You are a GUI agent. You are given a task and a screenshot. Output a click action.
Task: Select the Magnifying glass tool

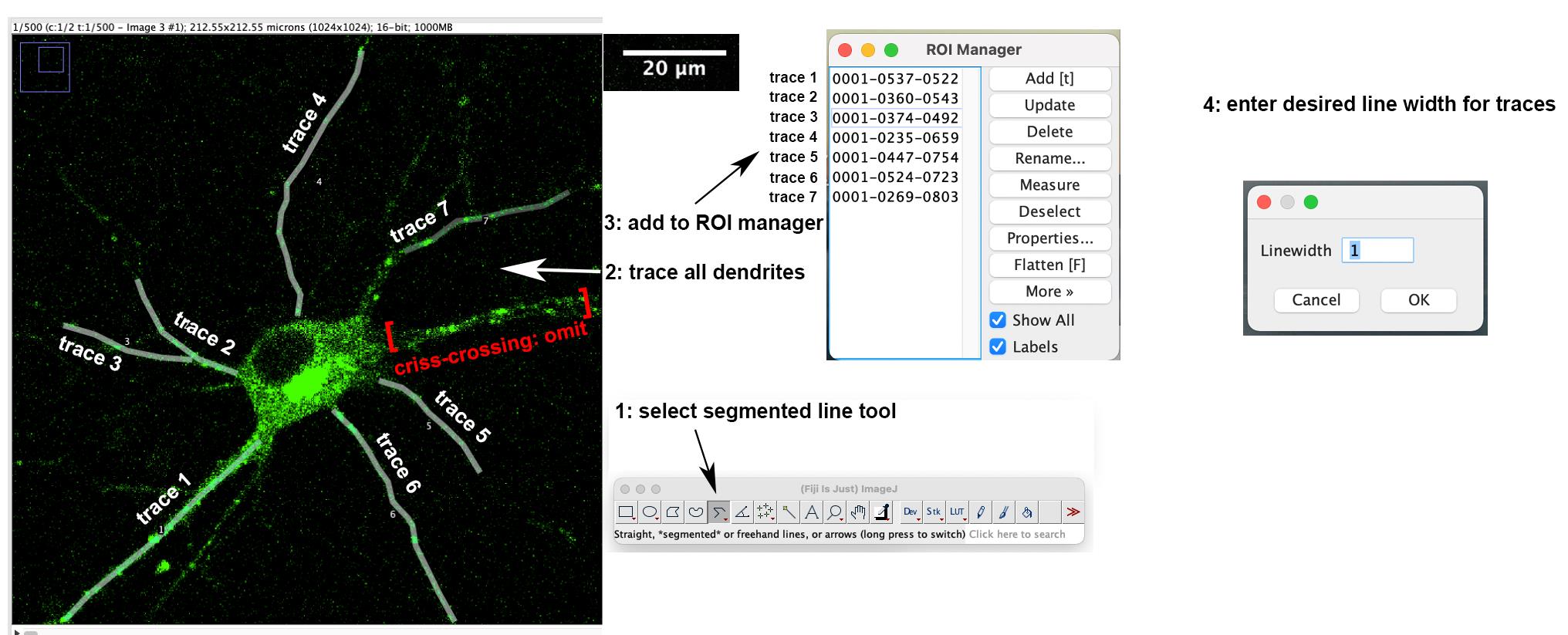835,512
